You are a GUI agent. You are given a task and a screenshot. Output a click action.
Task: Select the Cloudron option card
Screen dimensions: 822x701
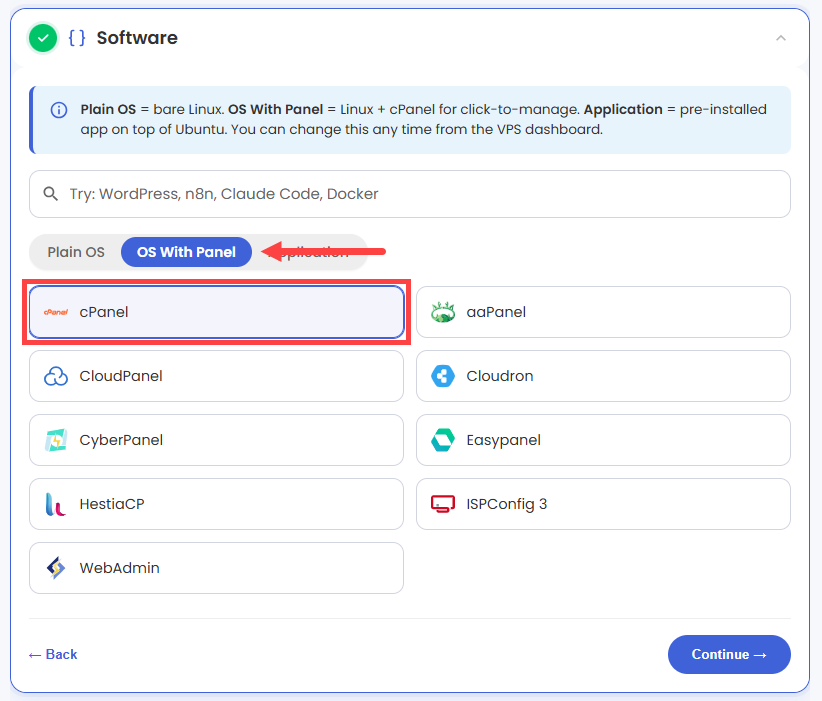click(x=603, y=376)
